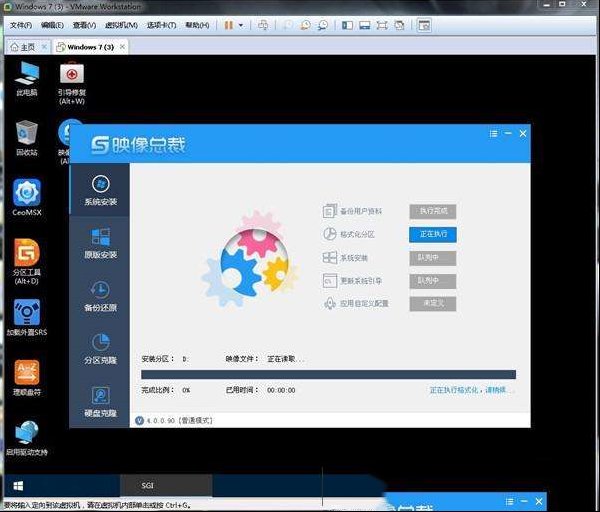This screenshot has height=512, width=600.
Task: Click the console view toolbar icon
Action: coord(424,26)
